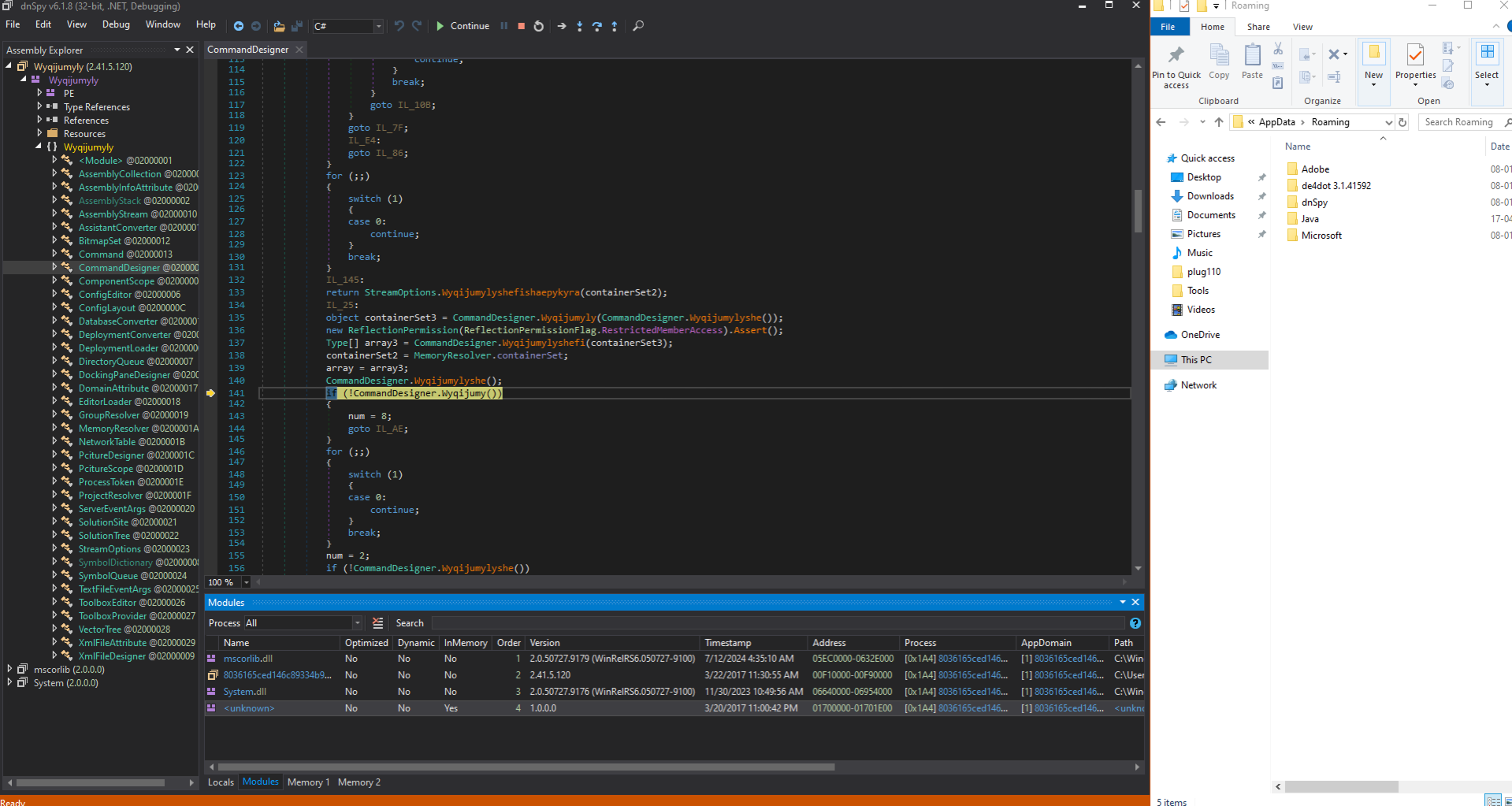Click the Stop debugging red square icon
Screen dimensions: 1512x806
(x=521, y=26)
